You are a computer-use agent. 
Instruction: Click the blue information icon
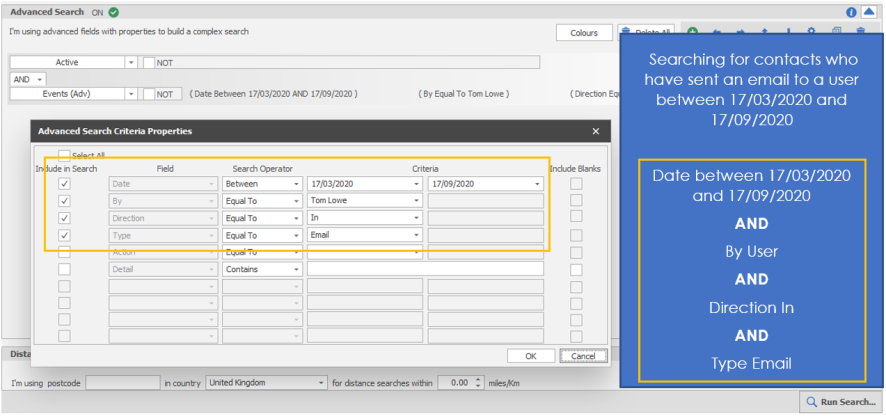852,13
